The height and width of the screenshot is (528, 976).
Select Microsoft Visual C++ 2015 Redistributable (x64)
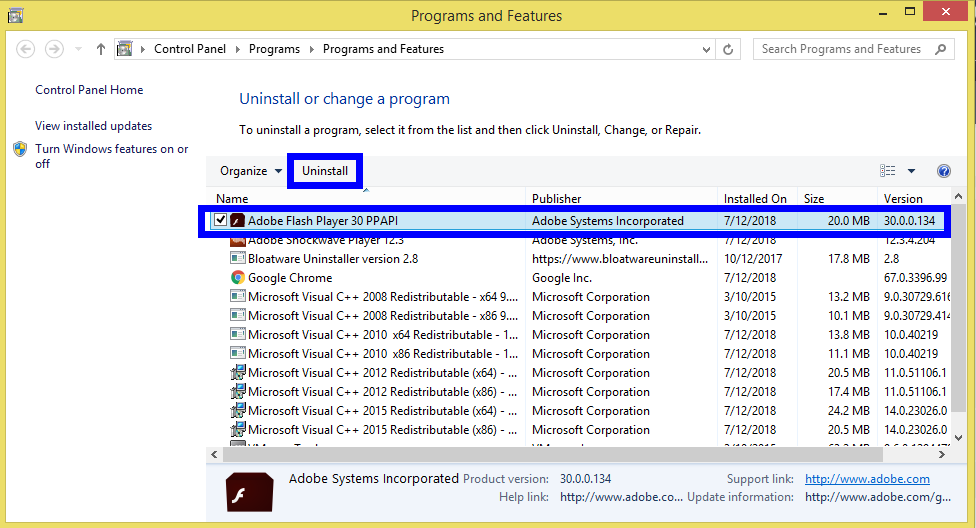[383, 411]
